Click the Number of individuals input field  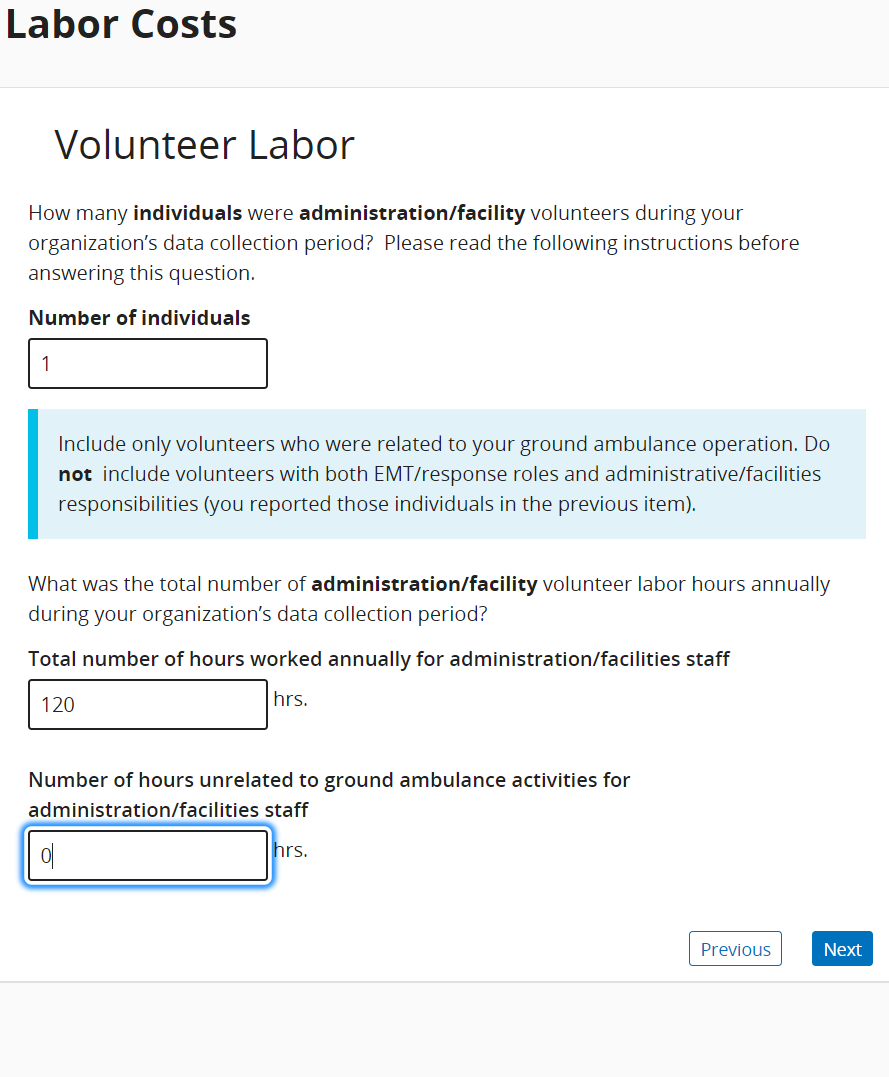tap(148, 363)
